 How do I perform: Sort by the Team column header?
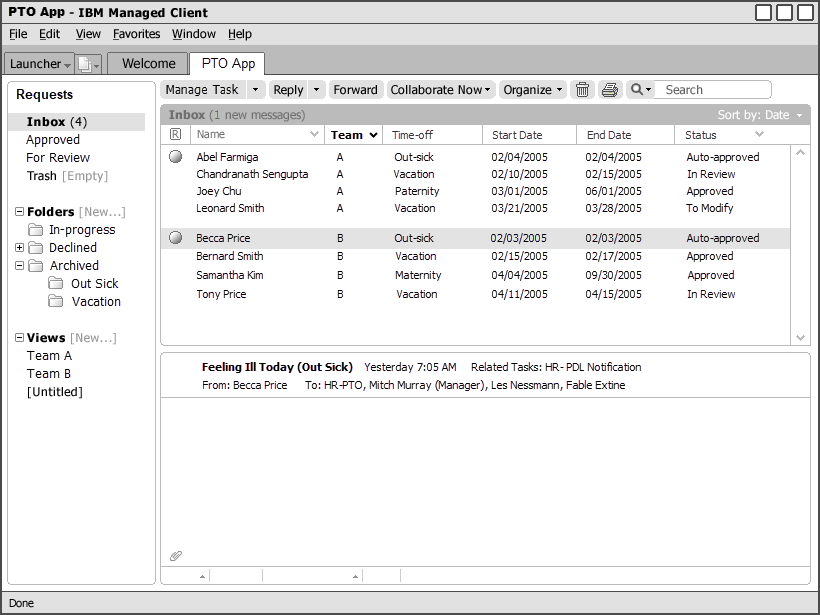coord(354,135)
